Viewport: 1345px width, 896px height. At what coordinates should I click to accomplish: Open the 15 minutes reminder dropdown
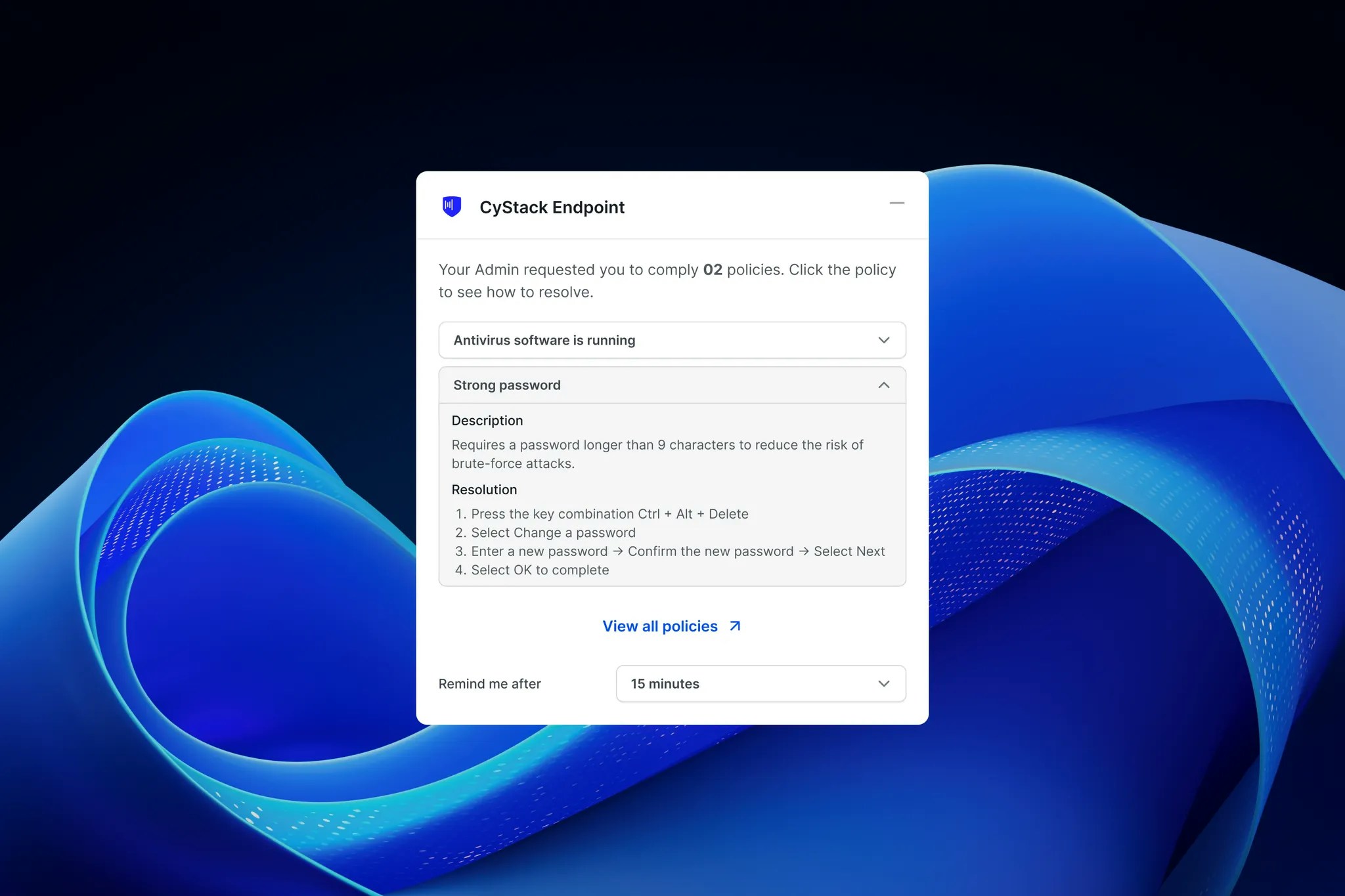tap(760, 684)
